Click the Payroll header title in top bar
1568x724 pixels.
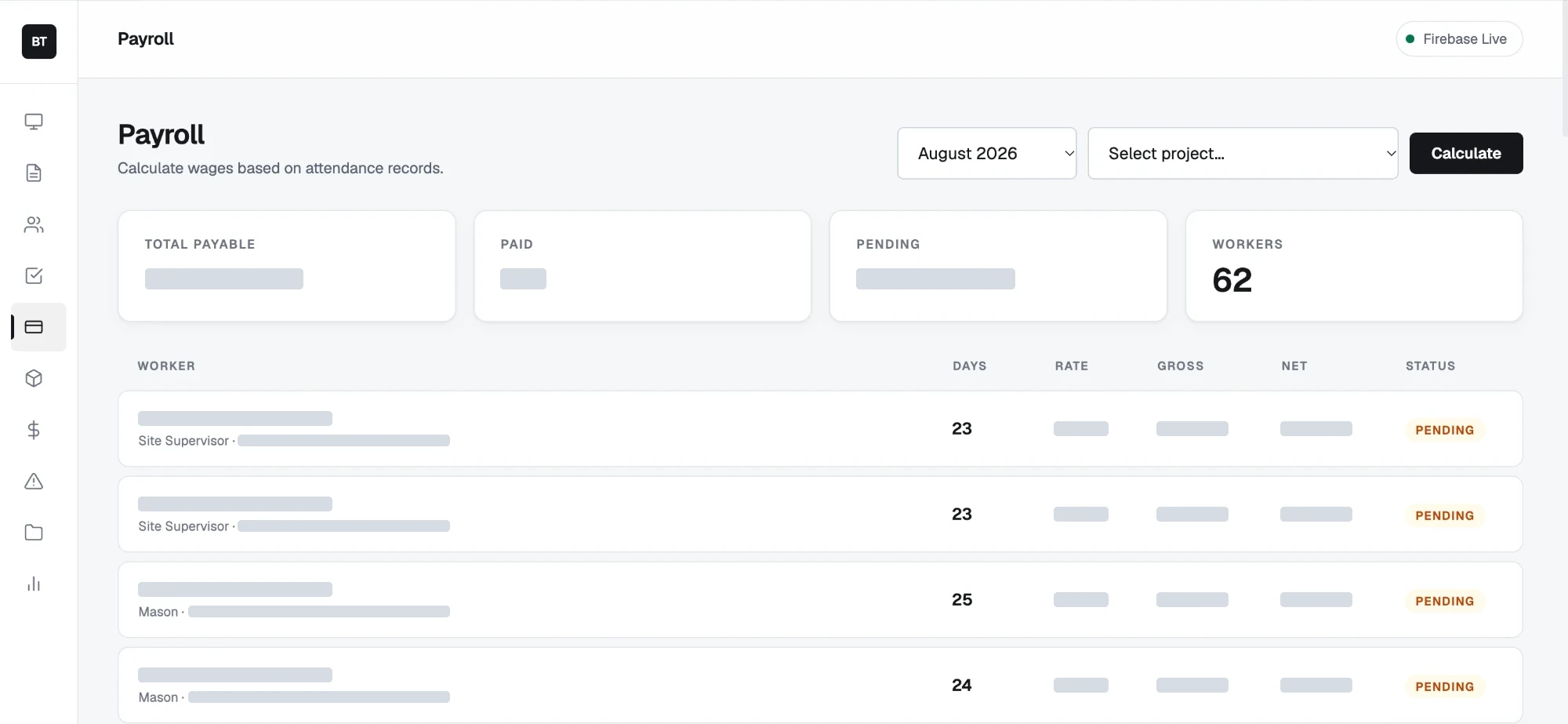tap(146, 39)
